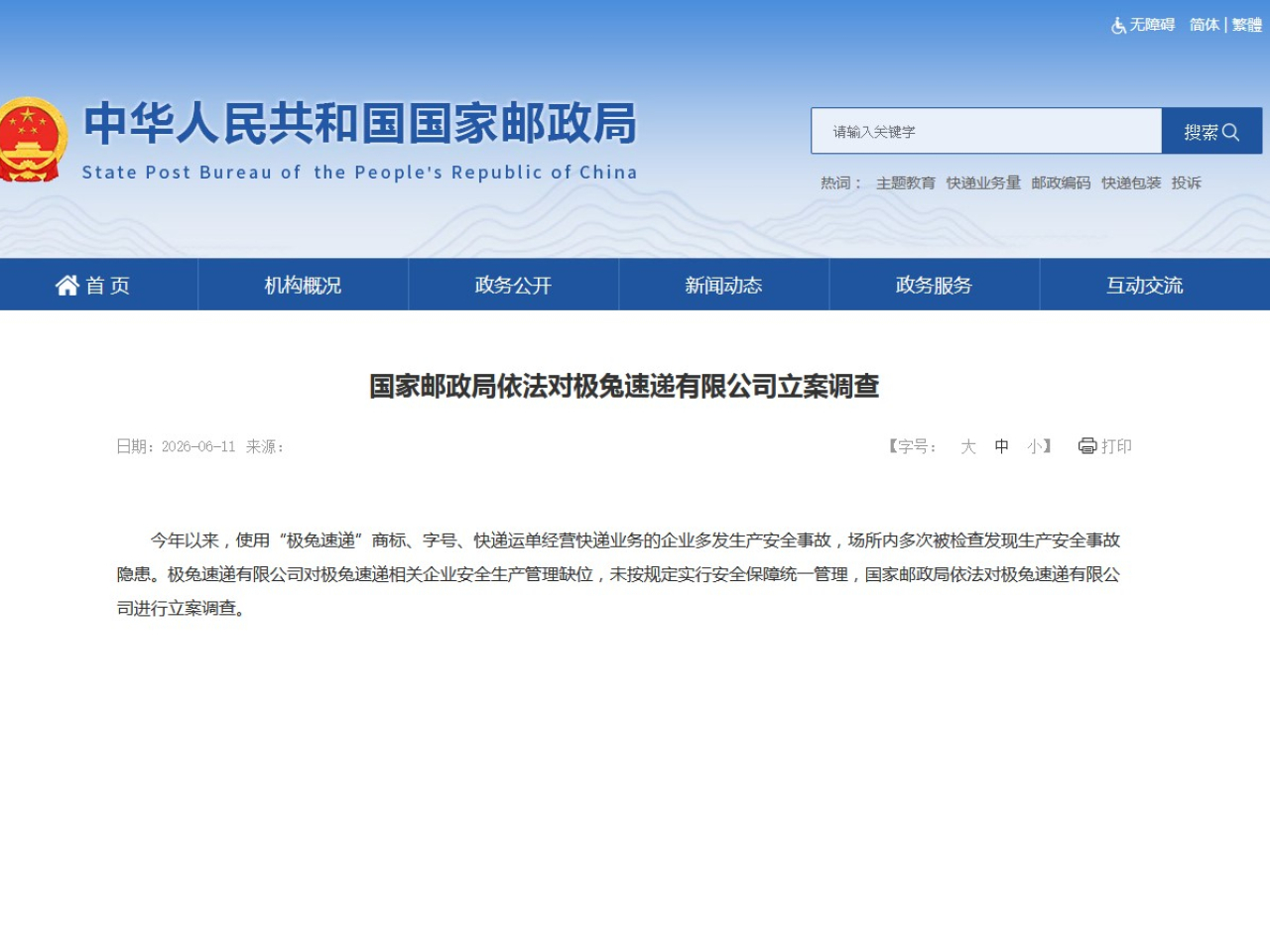Click paragraph line 司进行立案调查
This screenshot has width=1270, height=952.
(x=181, y=608)
